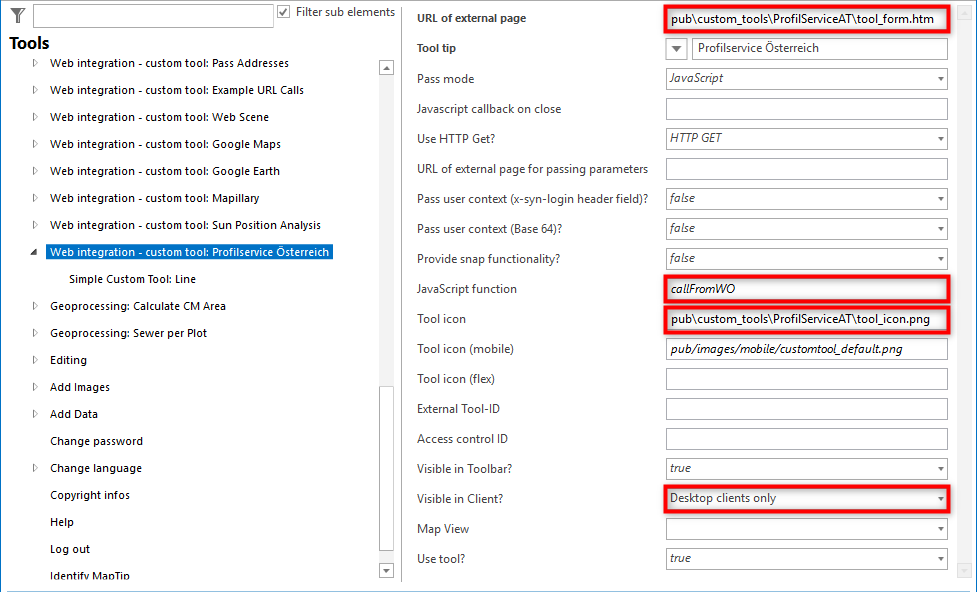Open the Use HTTP Get? dropdown
977x592 pixels.
click(938, 138)
